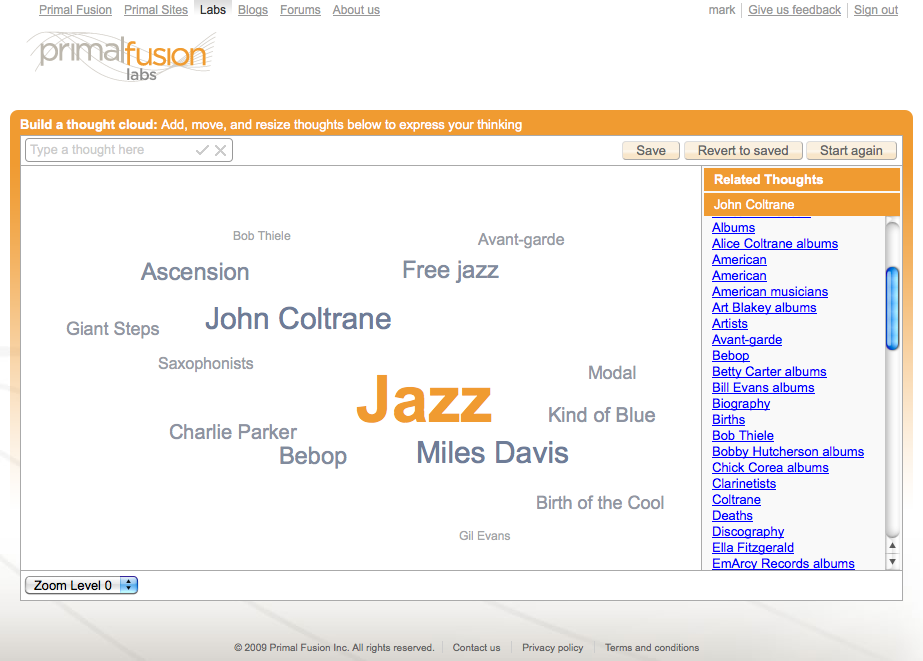
Task: Switch to the Labs tab
Action: [213, 10]
